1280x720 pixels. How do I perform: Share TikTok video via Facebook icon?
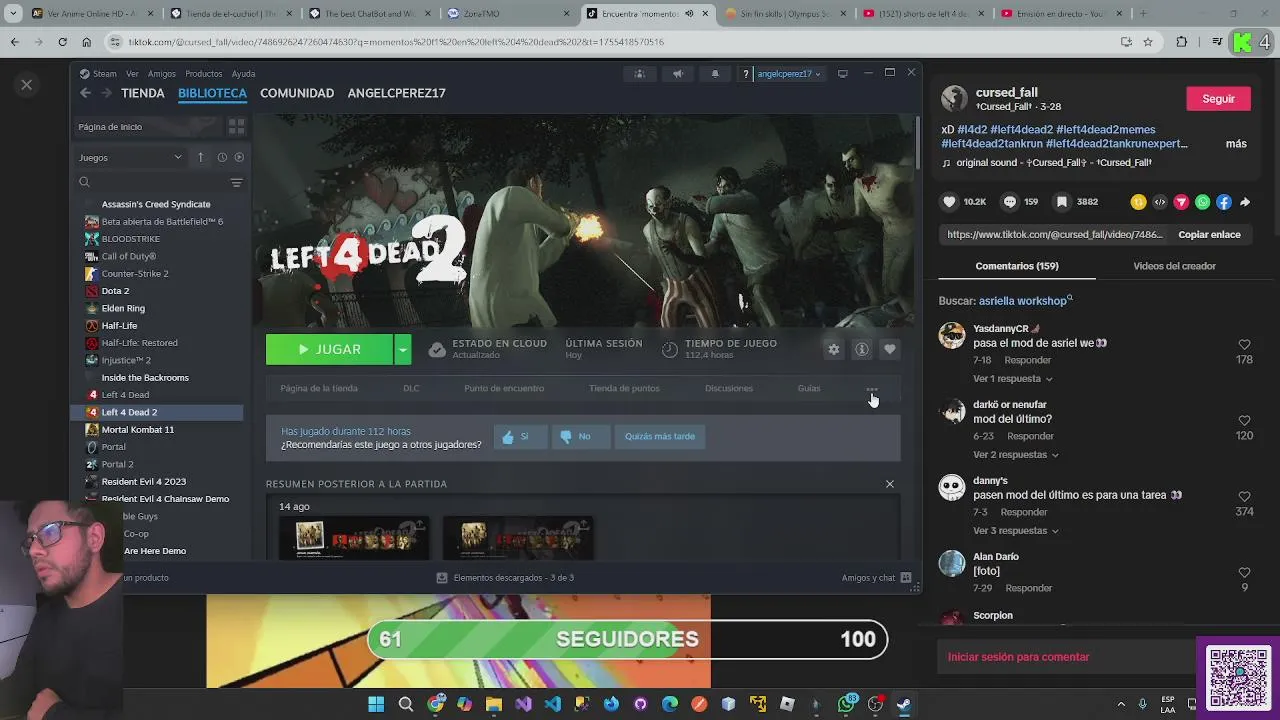[x=1224, y=202]
